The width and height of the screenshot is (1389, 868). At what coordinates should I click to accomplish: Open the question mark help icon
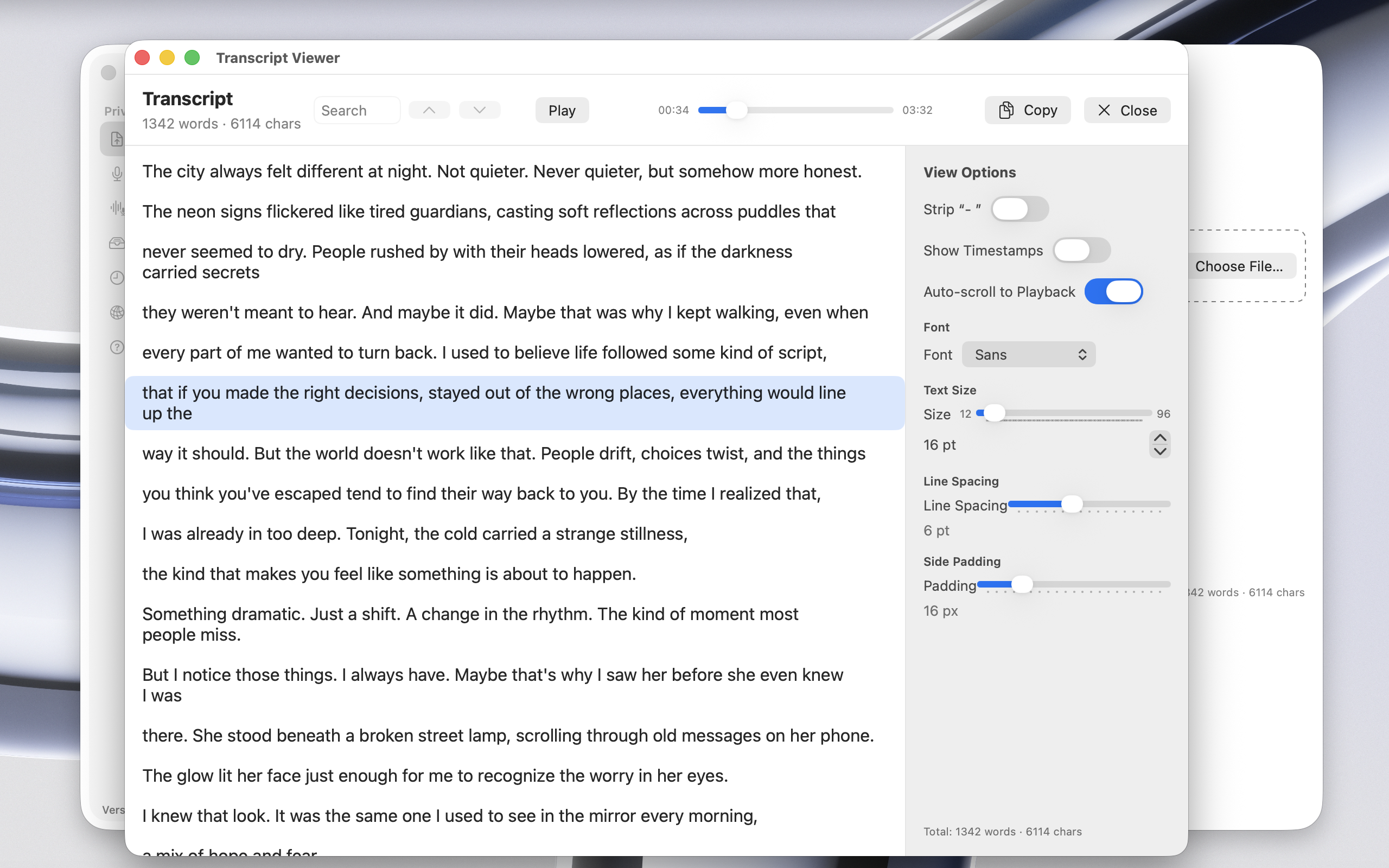(x=117, y=347)
